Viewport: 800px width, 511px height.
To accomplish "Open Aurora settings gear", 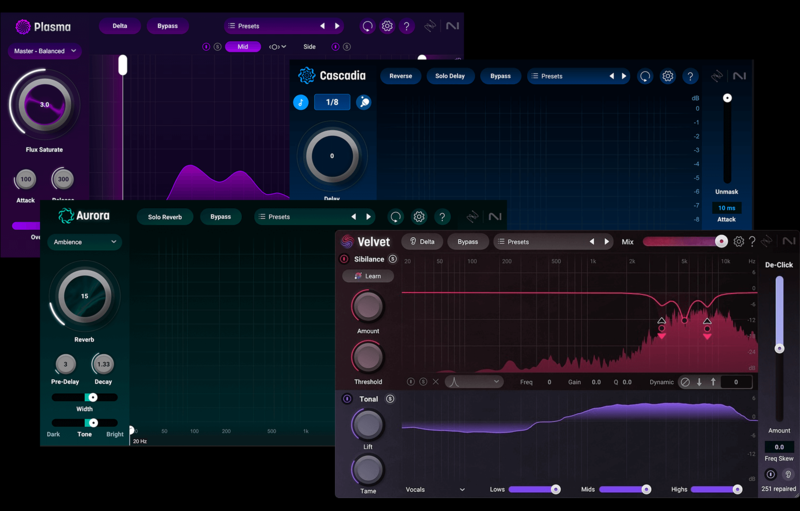I will [x=419, y=217].
